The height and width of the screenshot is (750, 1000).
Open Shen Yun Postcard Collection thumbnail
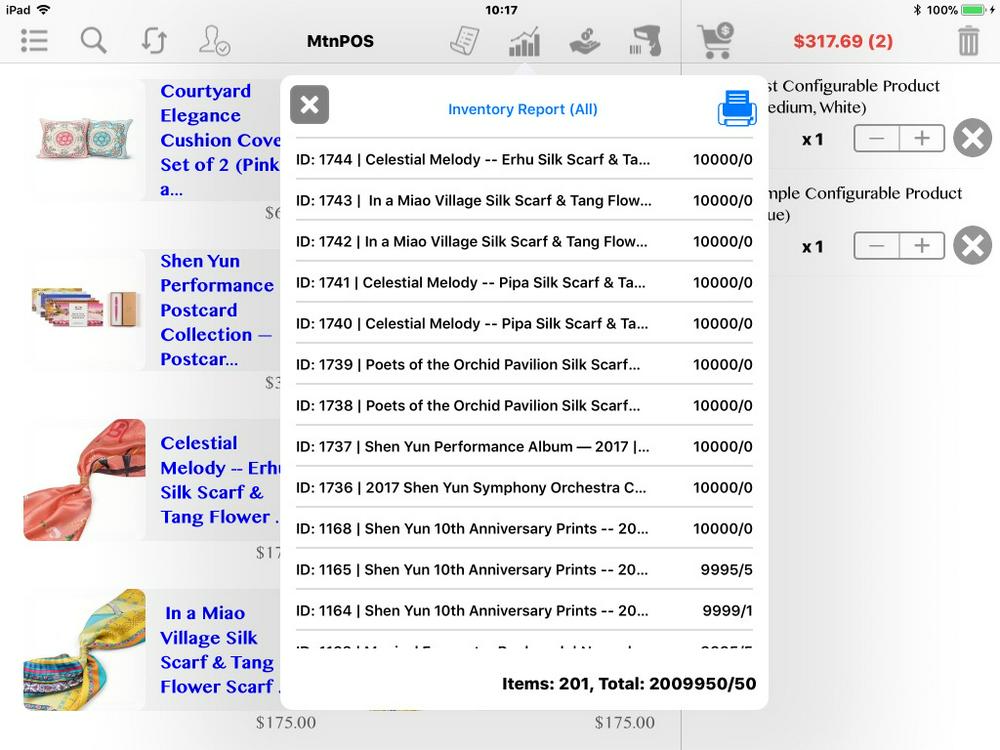point(85,309)
